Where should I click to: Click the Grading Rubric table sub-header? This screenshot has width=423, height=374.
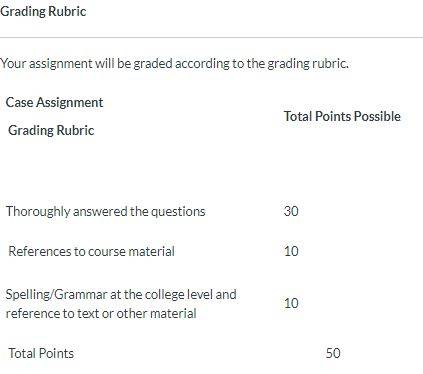click(x=51, y=130)
